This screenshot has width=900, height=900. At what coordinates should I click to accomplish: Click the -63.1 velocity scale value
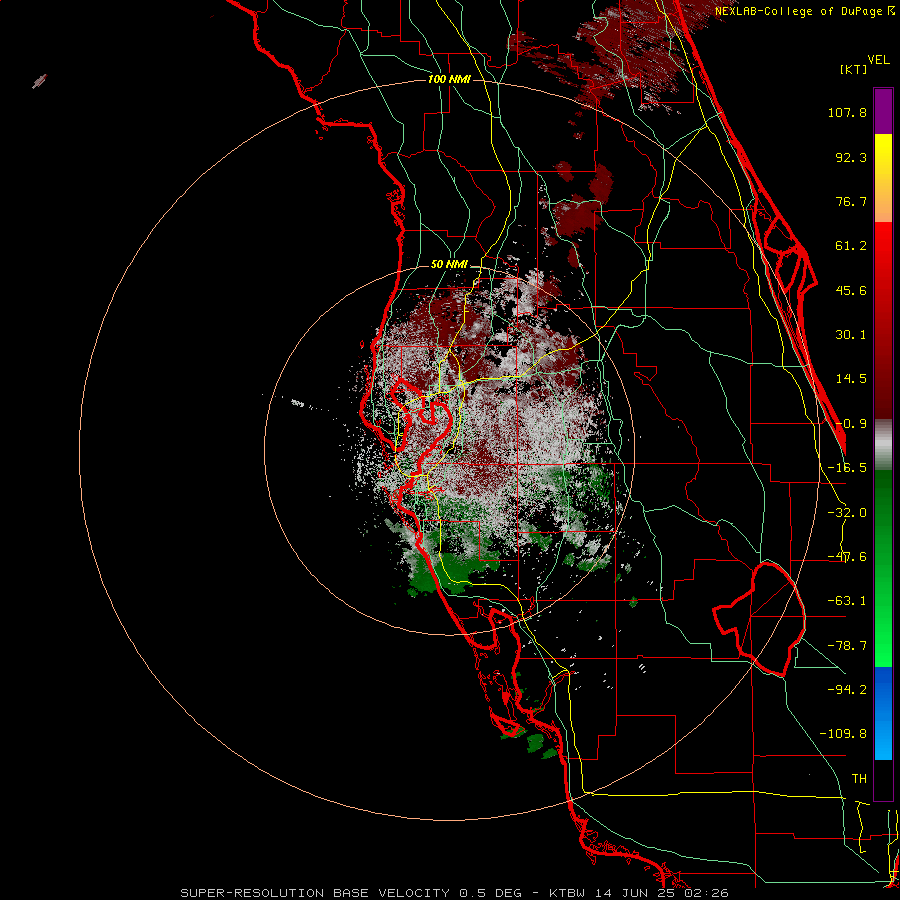click(847, 601)
